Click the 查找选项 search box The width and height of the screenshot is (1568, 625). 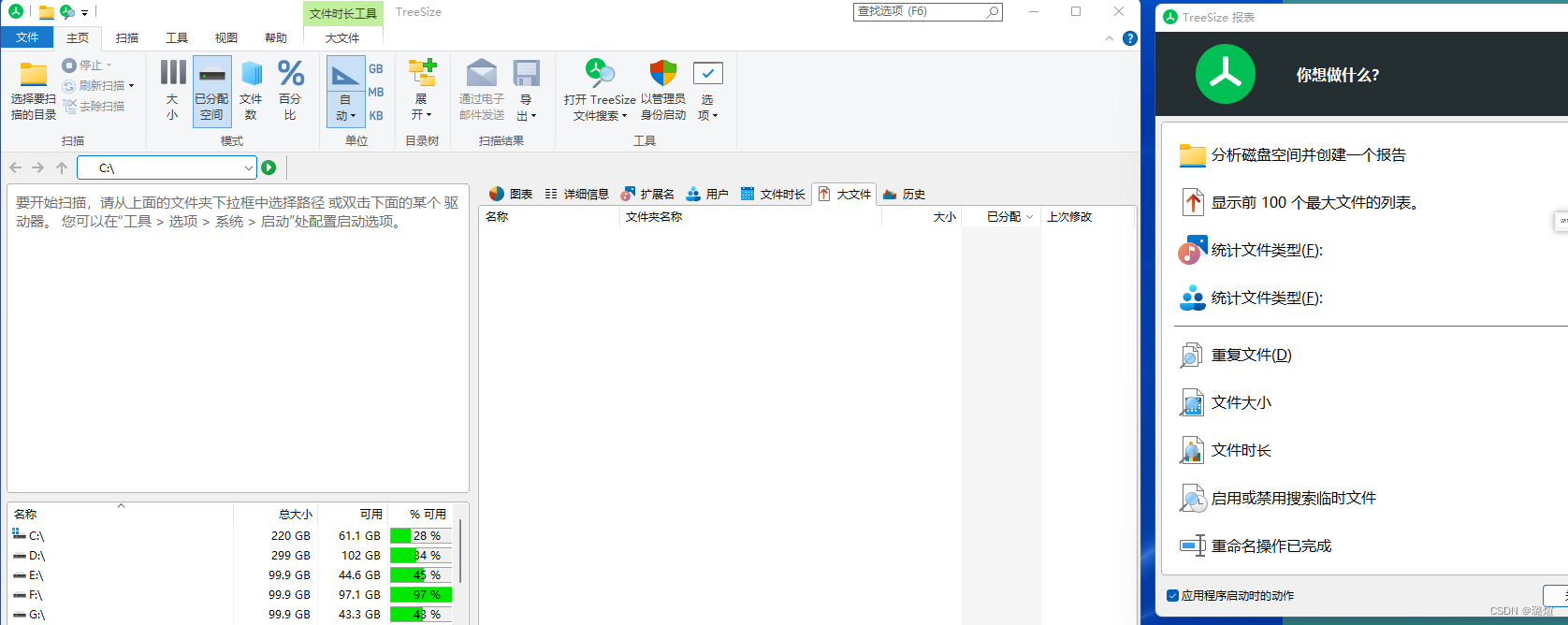click(927, 11)
